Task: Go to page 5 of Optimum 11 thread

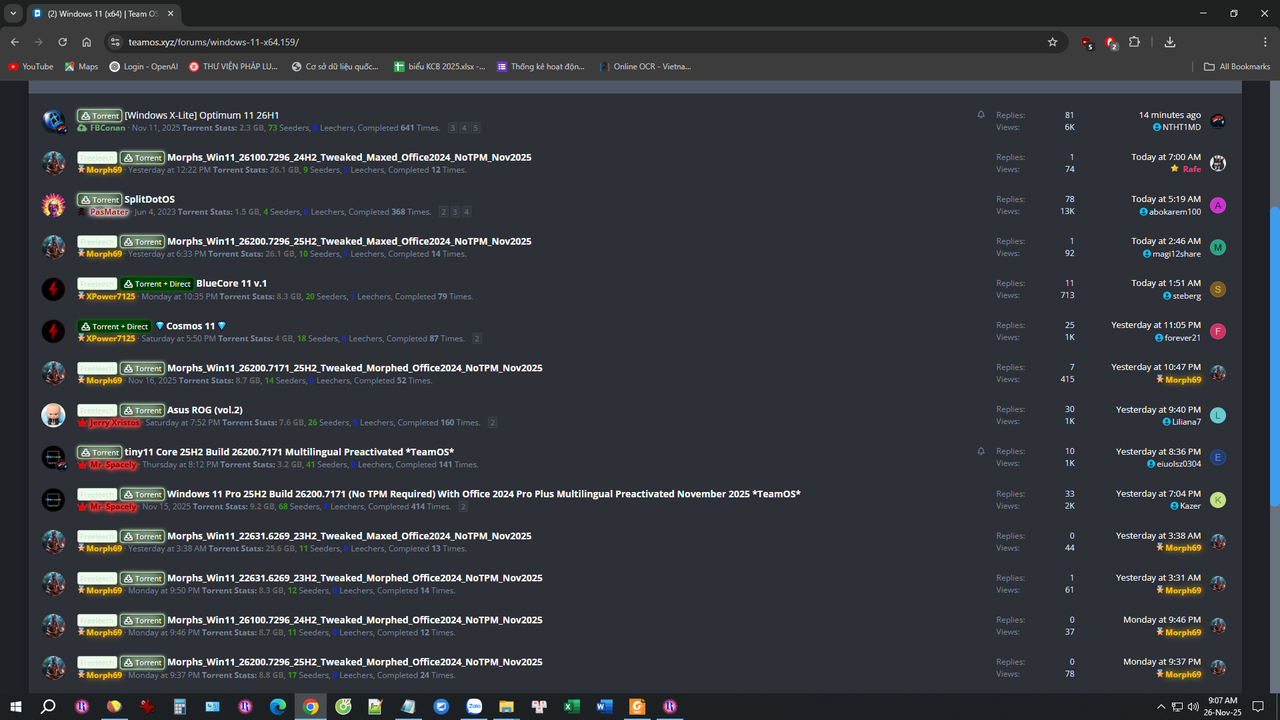Action: coord(476,128)
